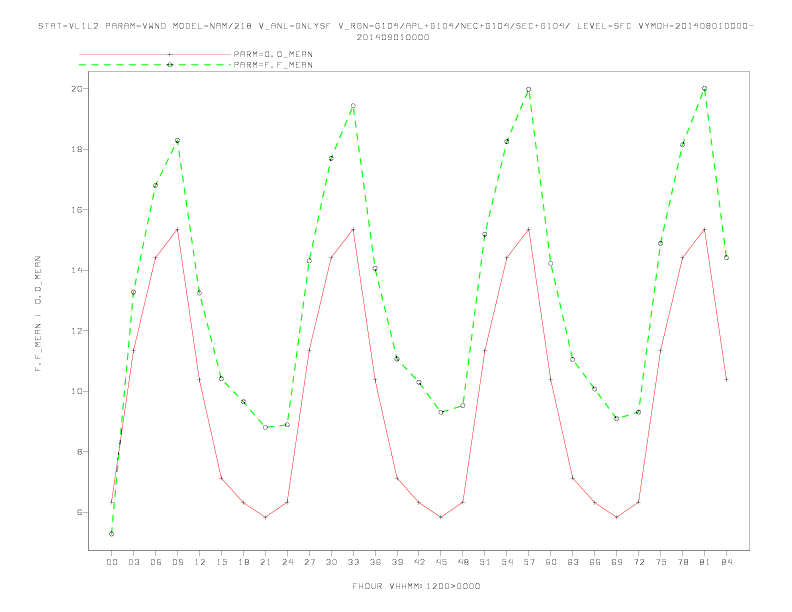Click the y-axis tick label 6
Image resolution: width=792 pixels, height=612 pixels.
[x=80, y=513]
